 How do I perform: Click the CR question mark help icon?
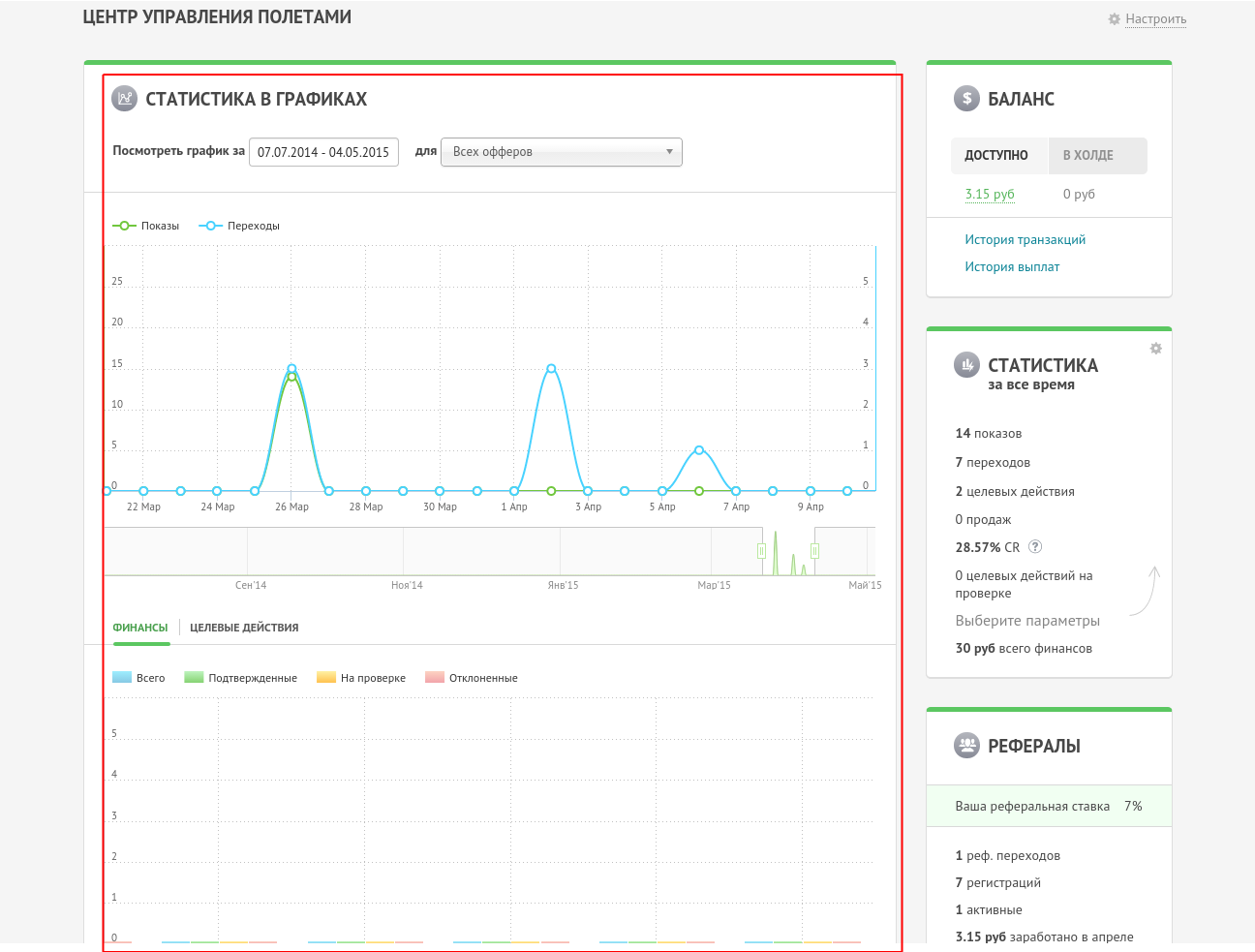tap(1035, 546)
